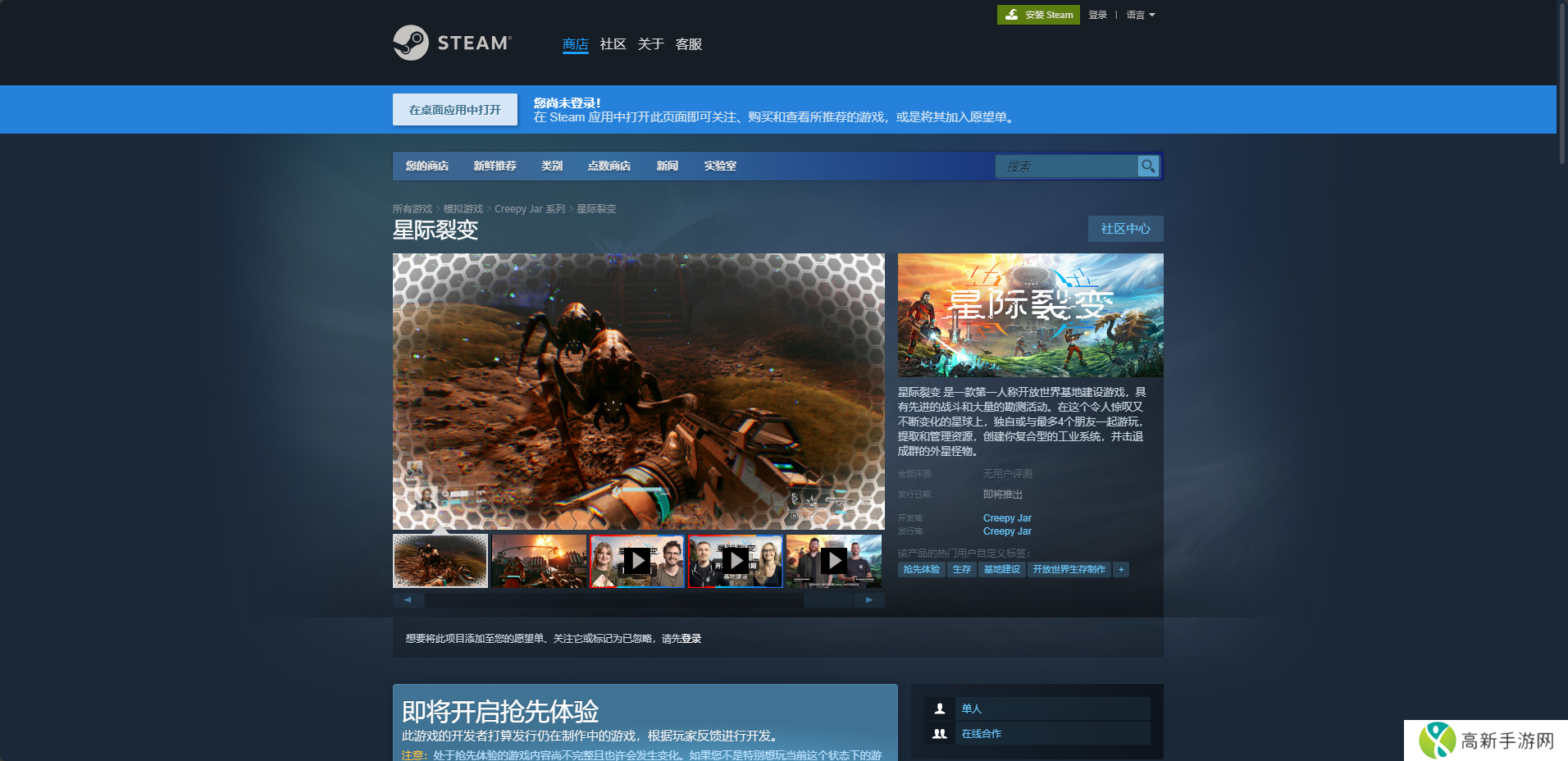Expand the 新鲜推荐 menu
1568x761 pixels.
pos(495,166)
